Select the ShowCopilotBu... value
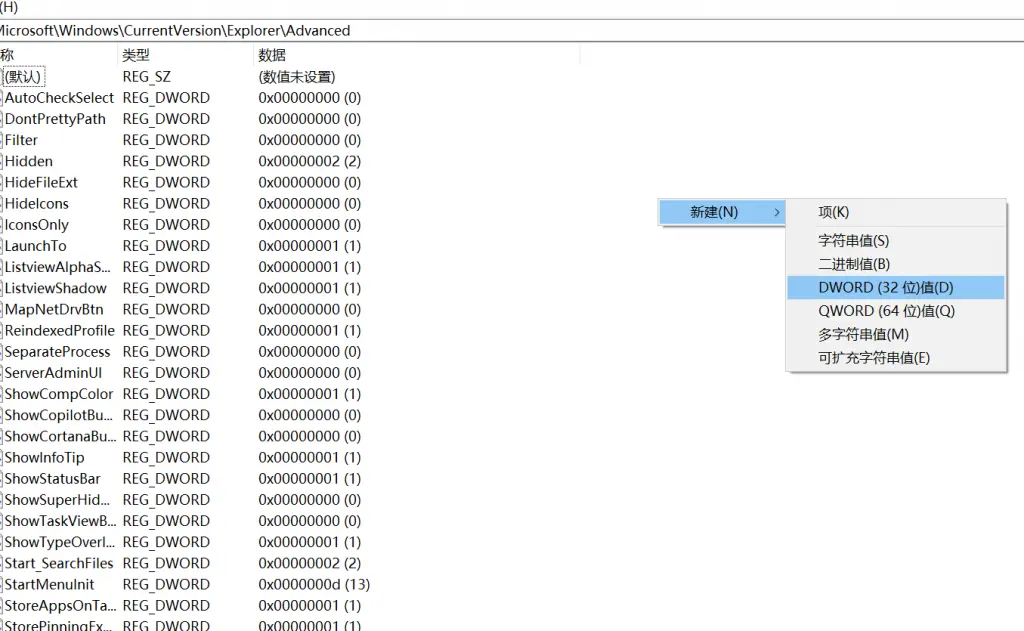The image size is (1024, 631). tap(58, 415)
